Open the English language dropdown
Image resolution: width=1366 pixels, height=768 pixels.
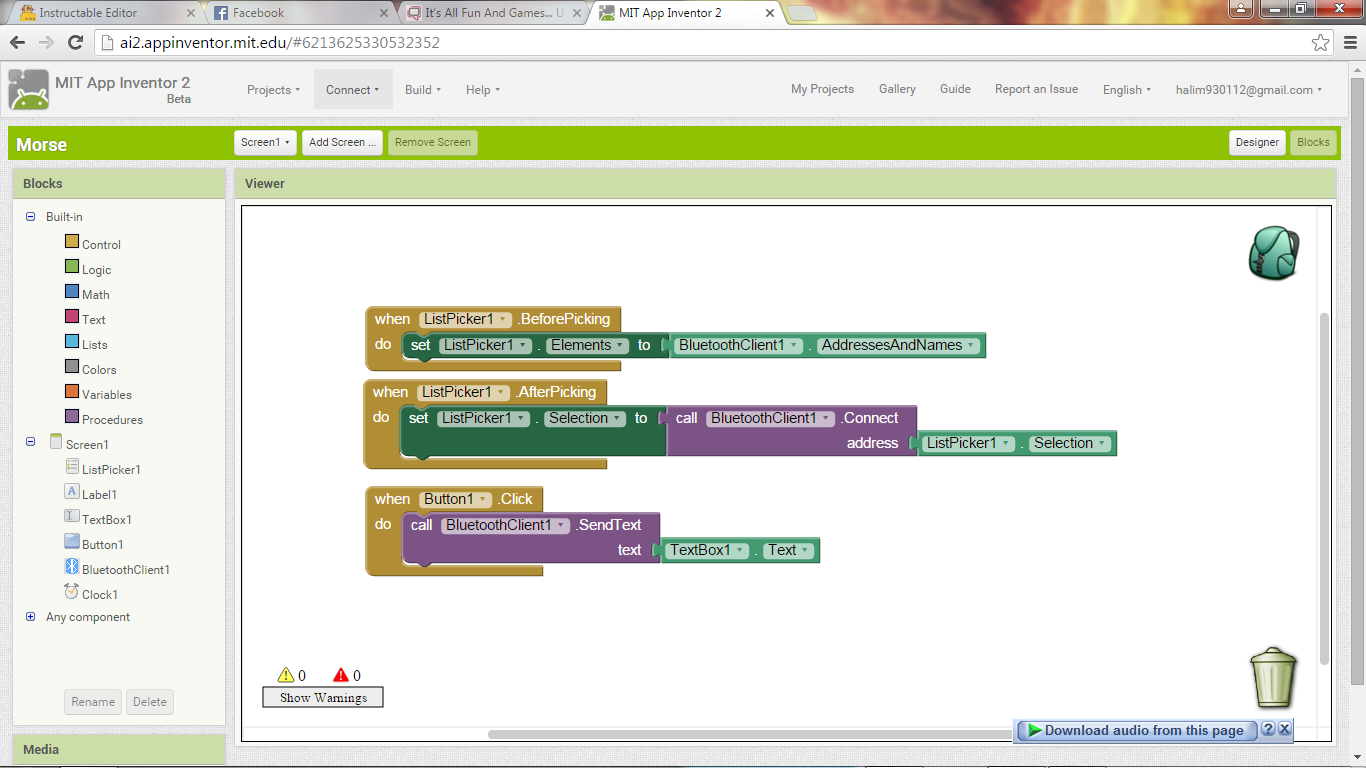(1126, 89)
